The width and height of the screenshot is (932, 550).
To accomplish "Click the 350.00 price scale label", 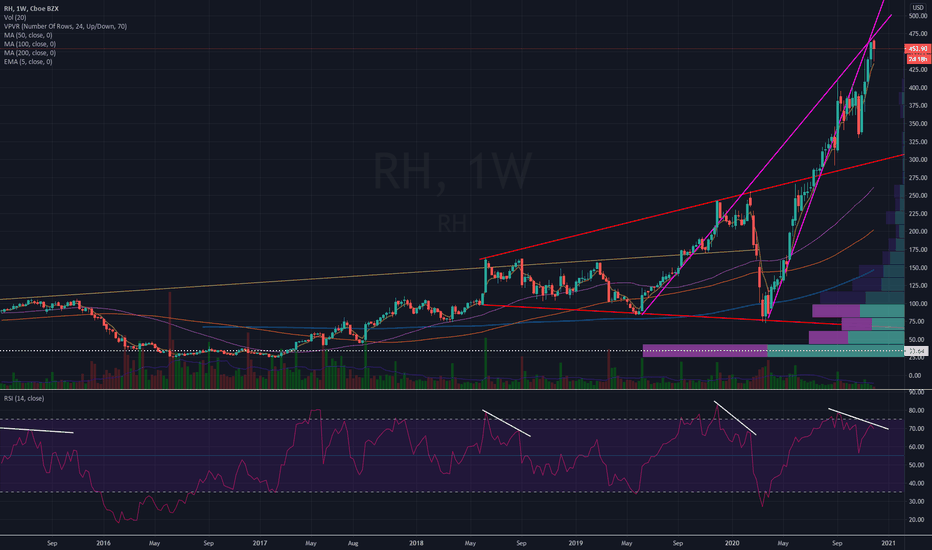I will coord(918,124).
